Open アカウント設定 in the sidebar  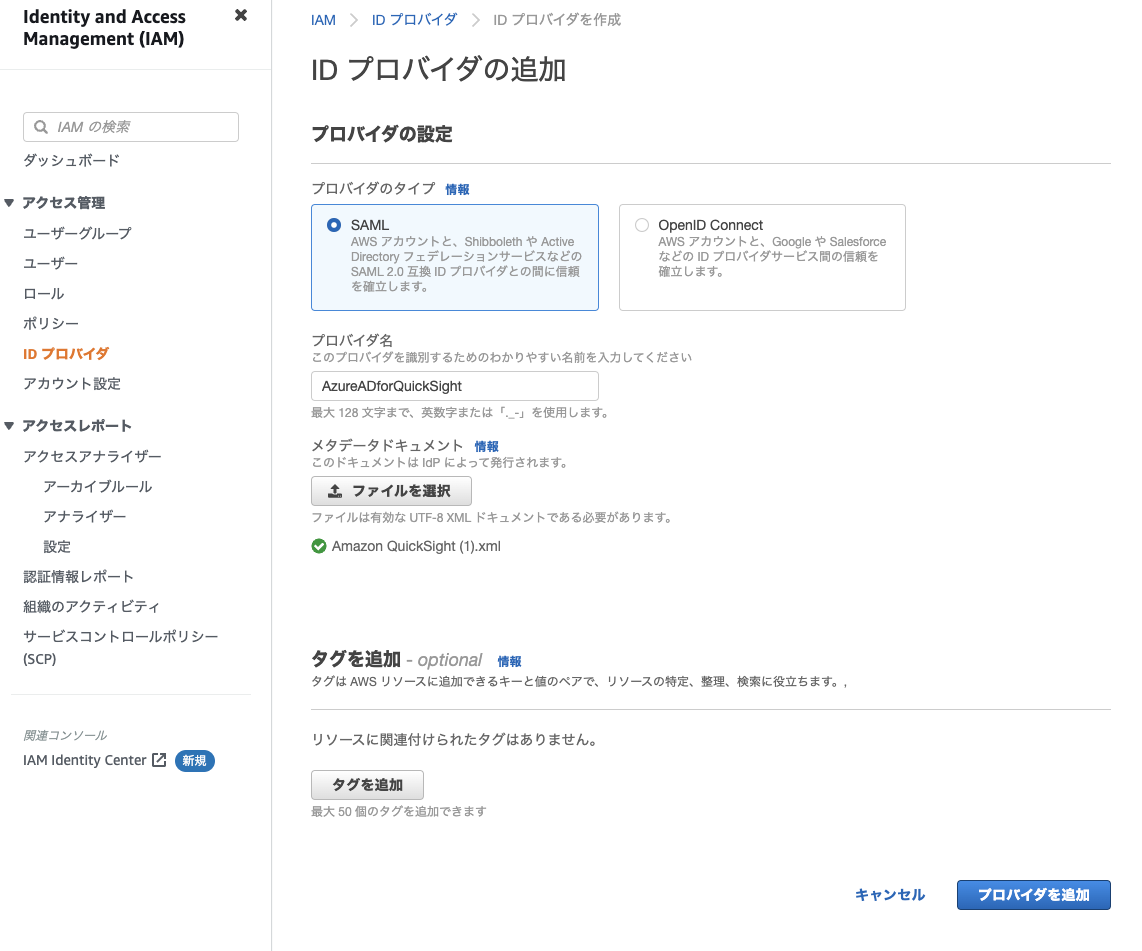[72, 384]
